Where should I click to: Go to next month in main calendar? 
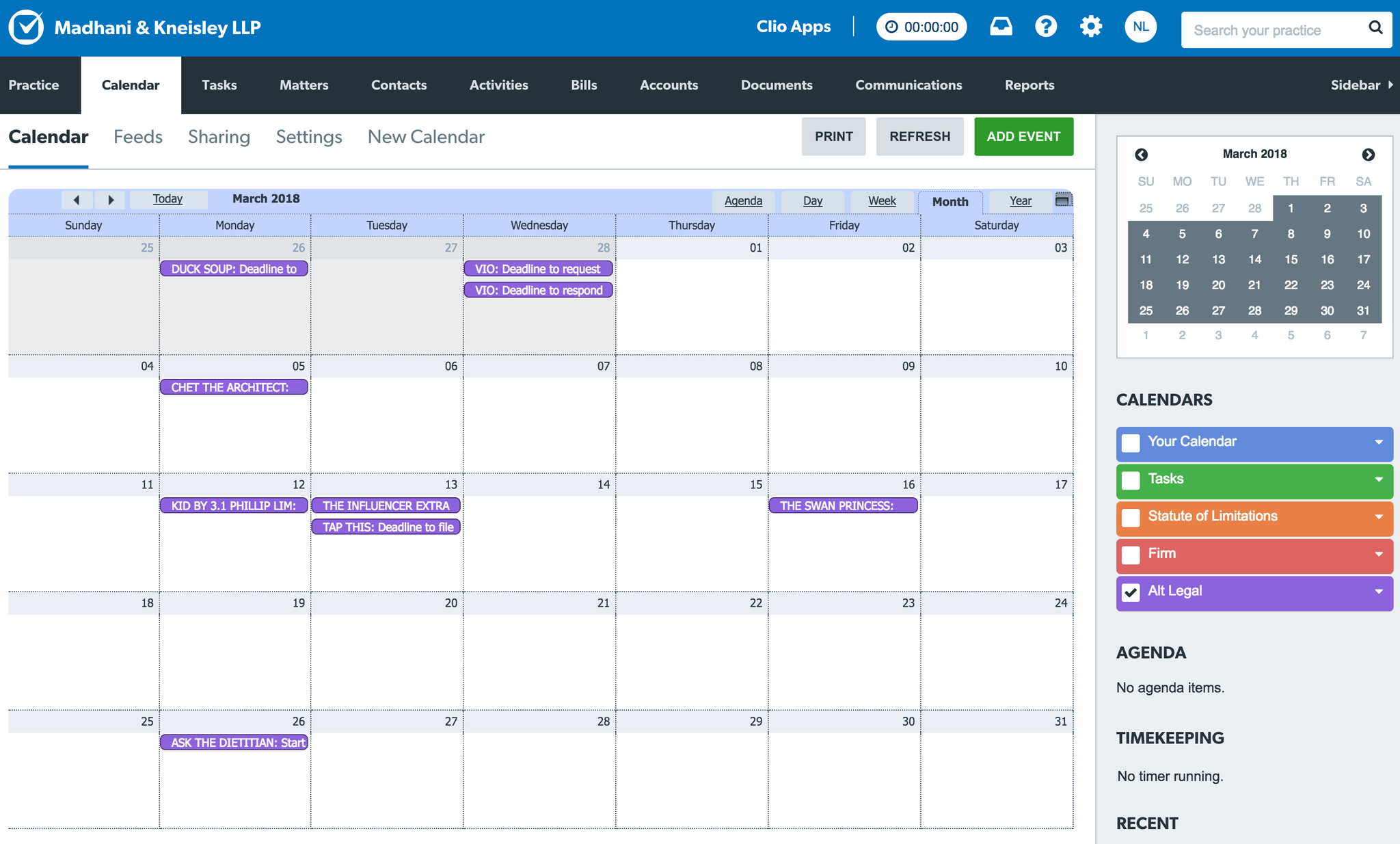tap(111, 200)
